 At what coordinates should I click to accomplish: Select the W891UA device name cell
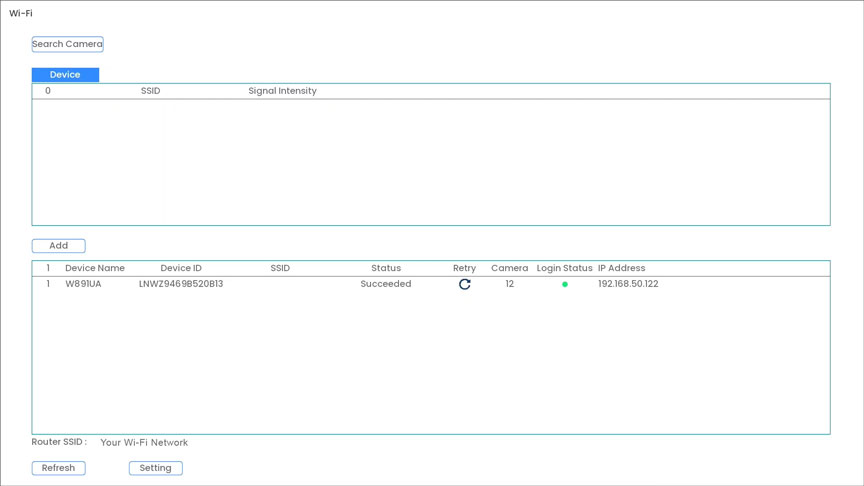[83, 284]
